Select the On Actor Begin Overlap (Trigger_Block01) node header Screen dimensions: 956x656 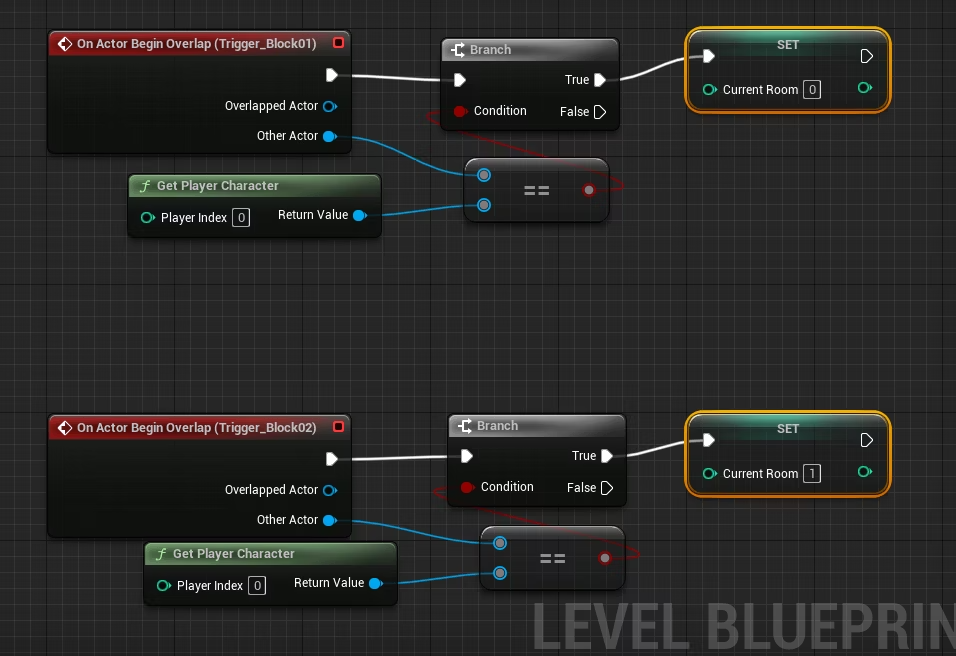coord(196,44)
